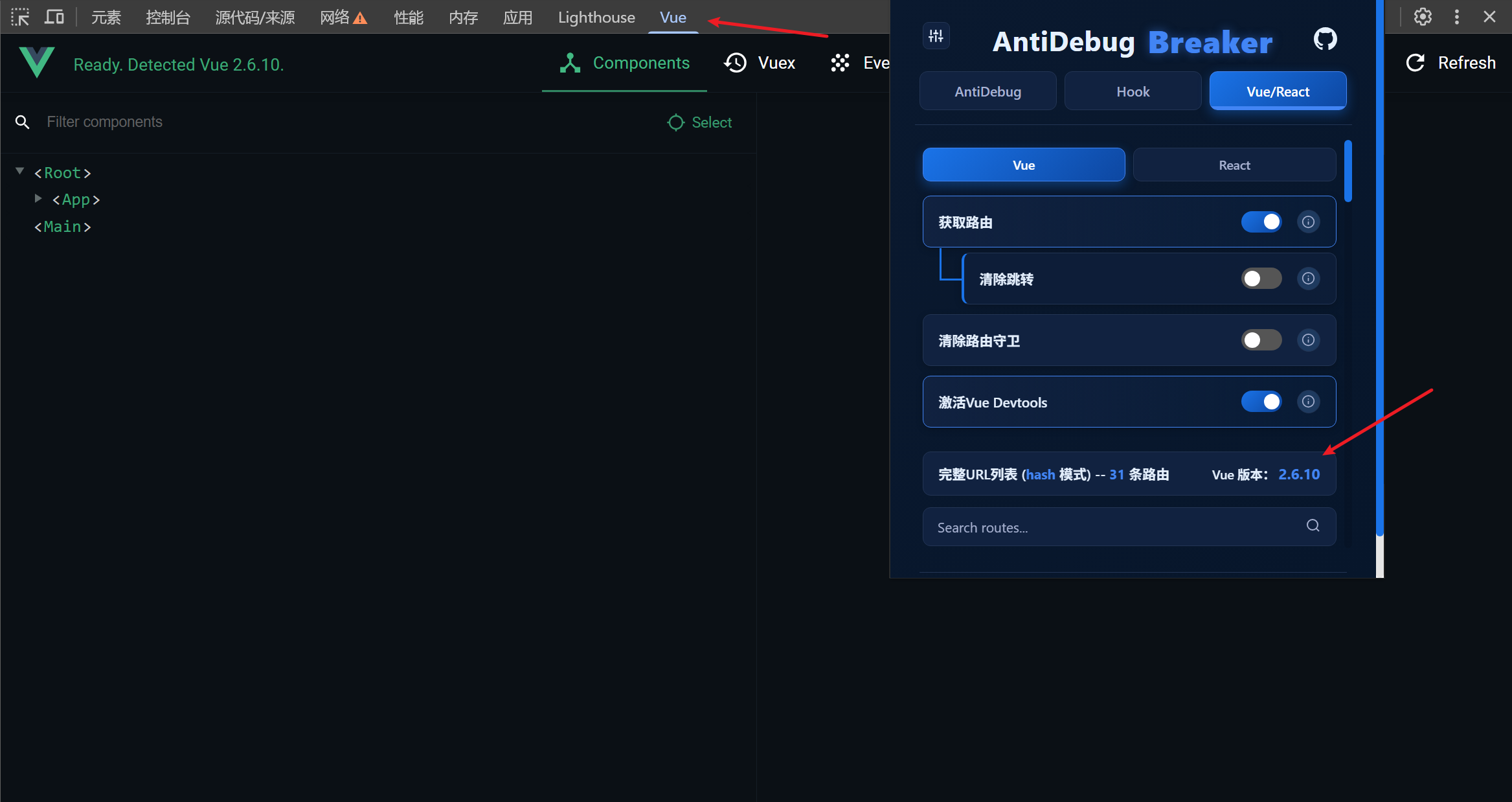This screenshot has height=802, width=1512.
Task: Show info for 清除跳转
Action: (1308, 279)
